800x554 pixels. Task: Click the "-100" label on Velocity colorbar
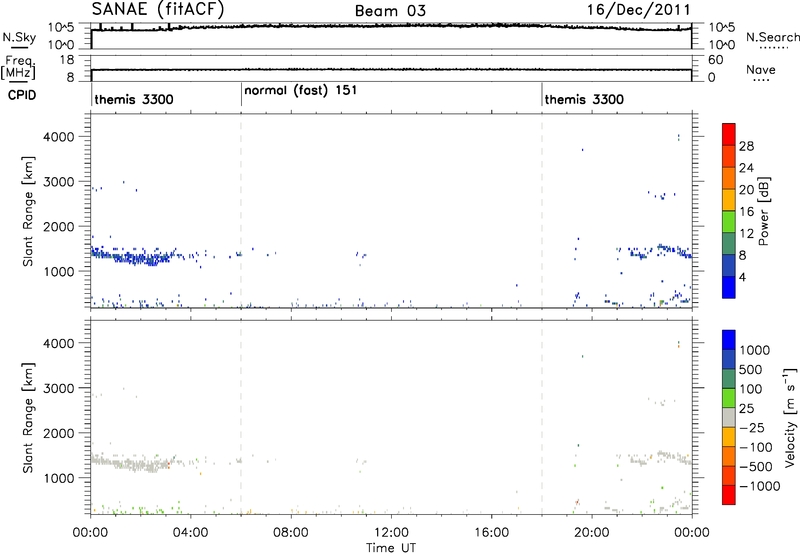pyautogui.click(x=755, y=447)
